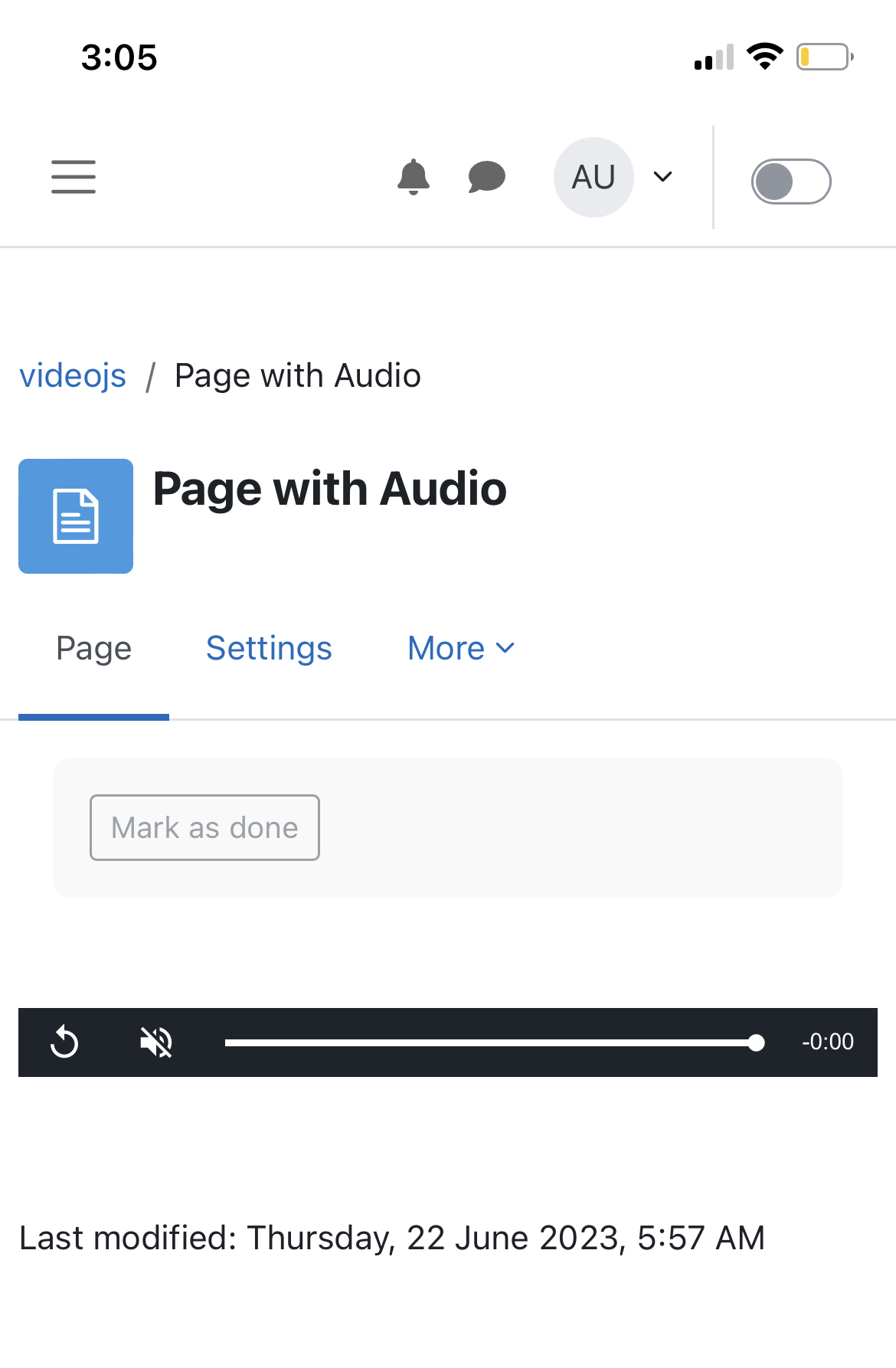Click the -0:00 remaining time display
The height and width of the screenshot is (1368, 896).
pyautogui.click(x=828, y=1042)
